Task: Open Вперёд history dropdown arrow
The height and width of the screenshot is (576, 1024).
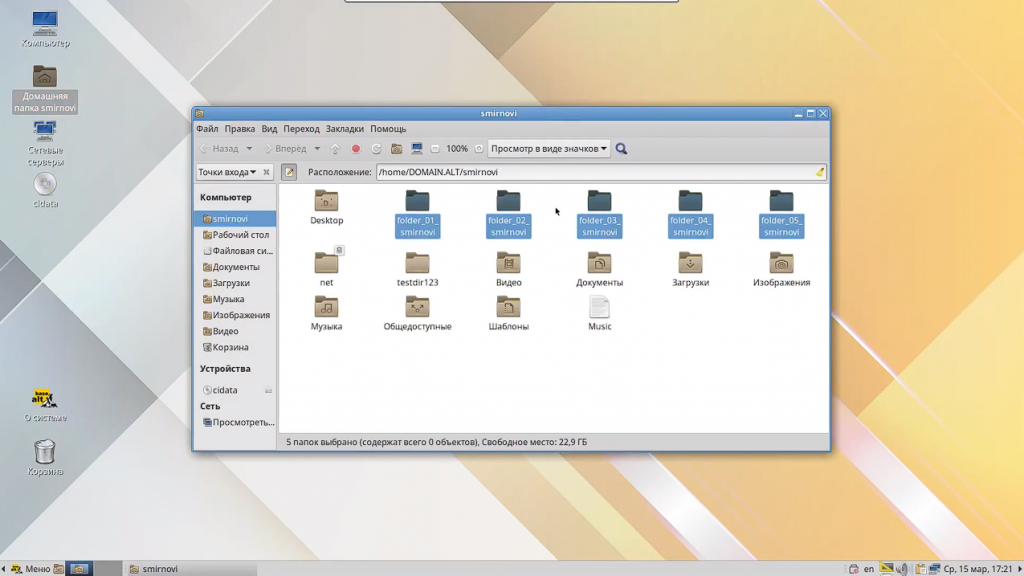Action: [317, 149]
